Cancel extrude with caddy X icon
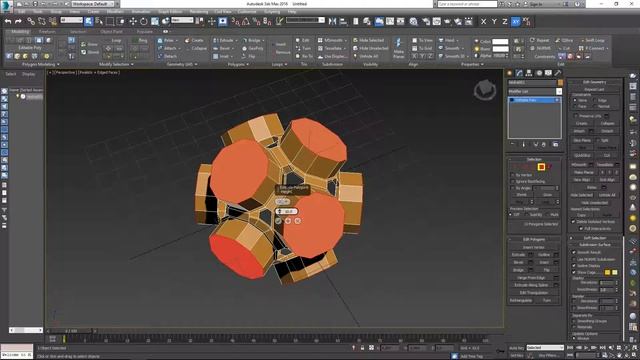Screen dimensions: 640x360 tap(298, 221)
